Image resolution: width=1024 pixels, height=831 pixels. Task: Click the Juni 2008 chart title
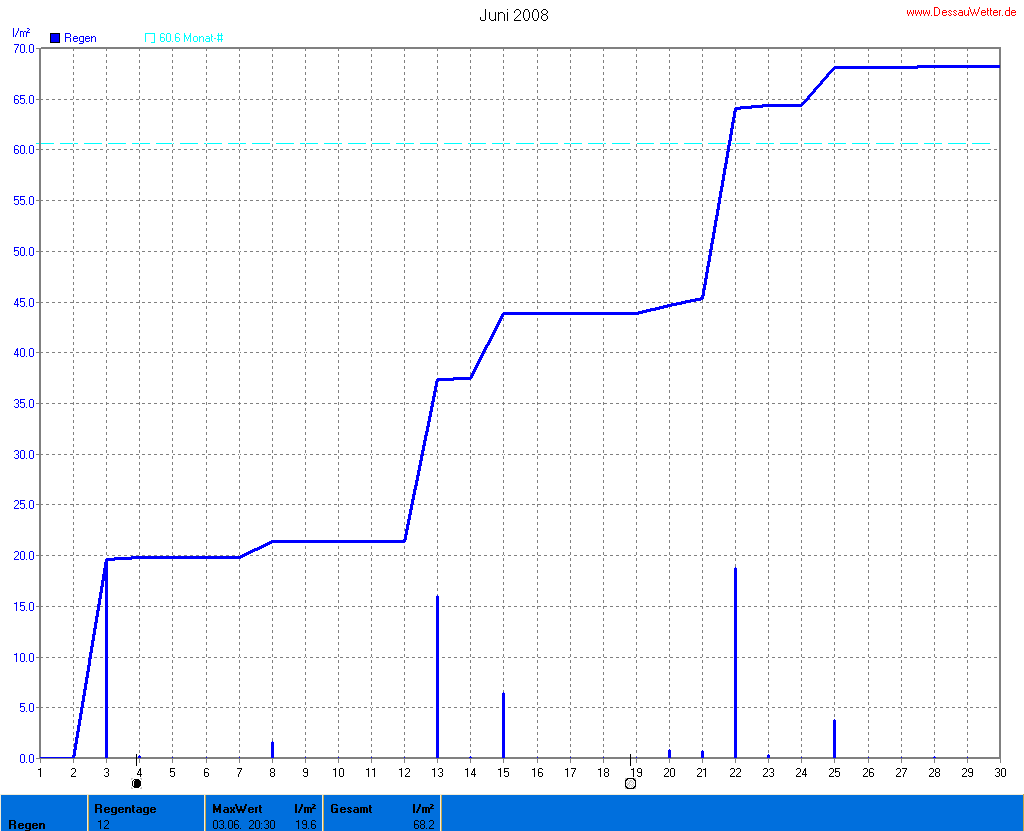(x=513, y=15)
